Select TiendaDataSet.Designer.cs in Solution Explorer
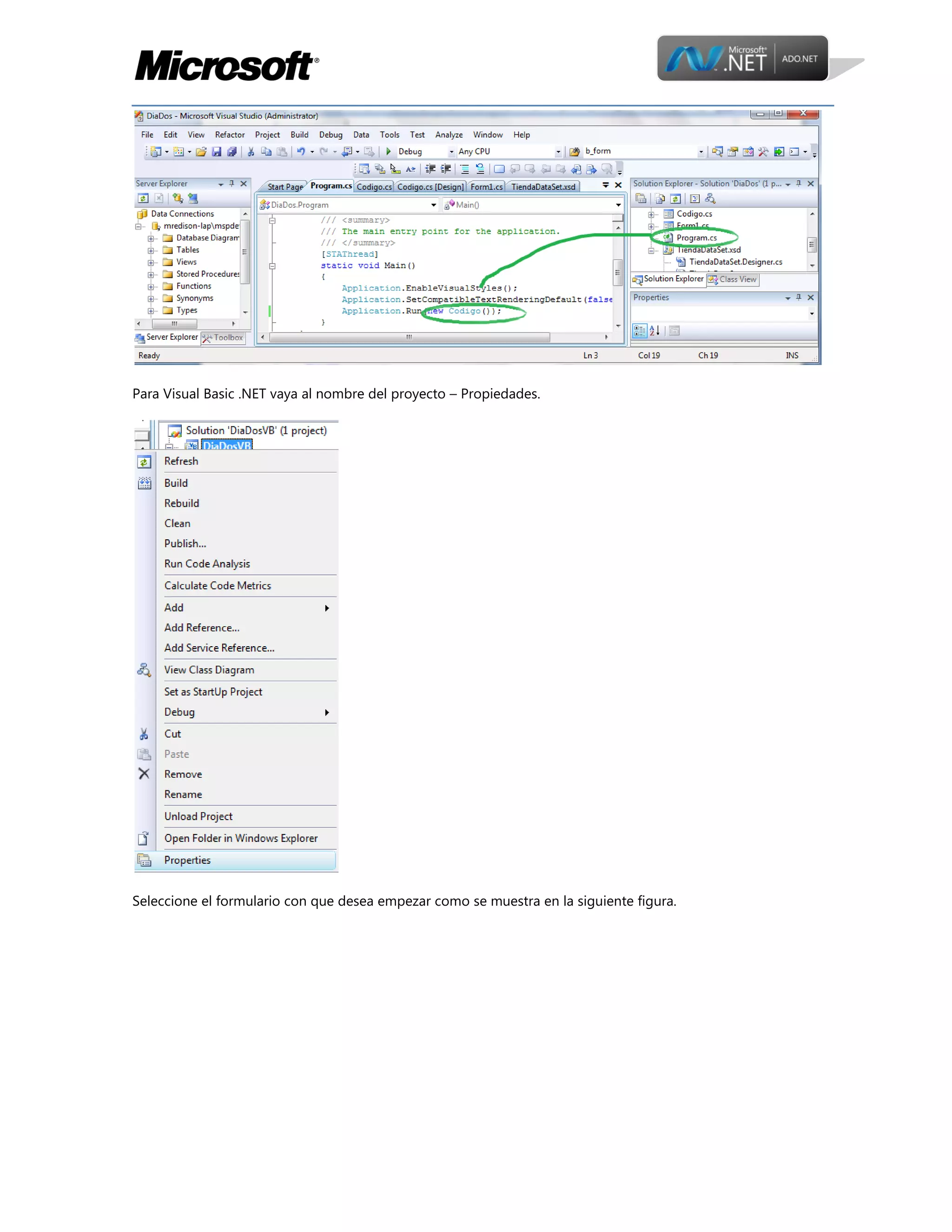The width and height of the screenshot is (952, 1232). pyautogui.click(x=735, y=262)
